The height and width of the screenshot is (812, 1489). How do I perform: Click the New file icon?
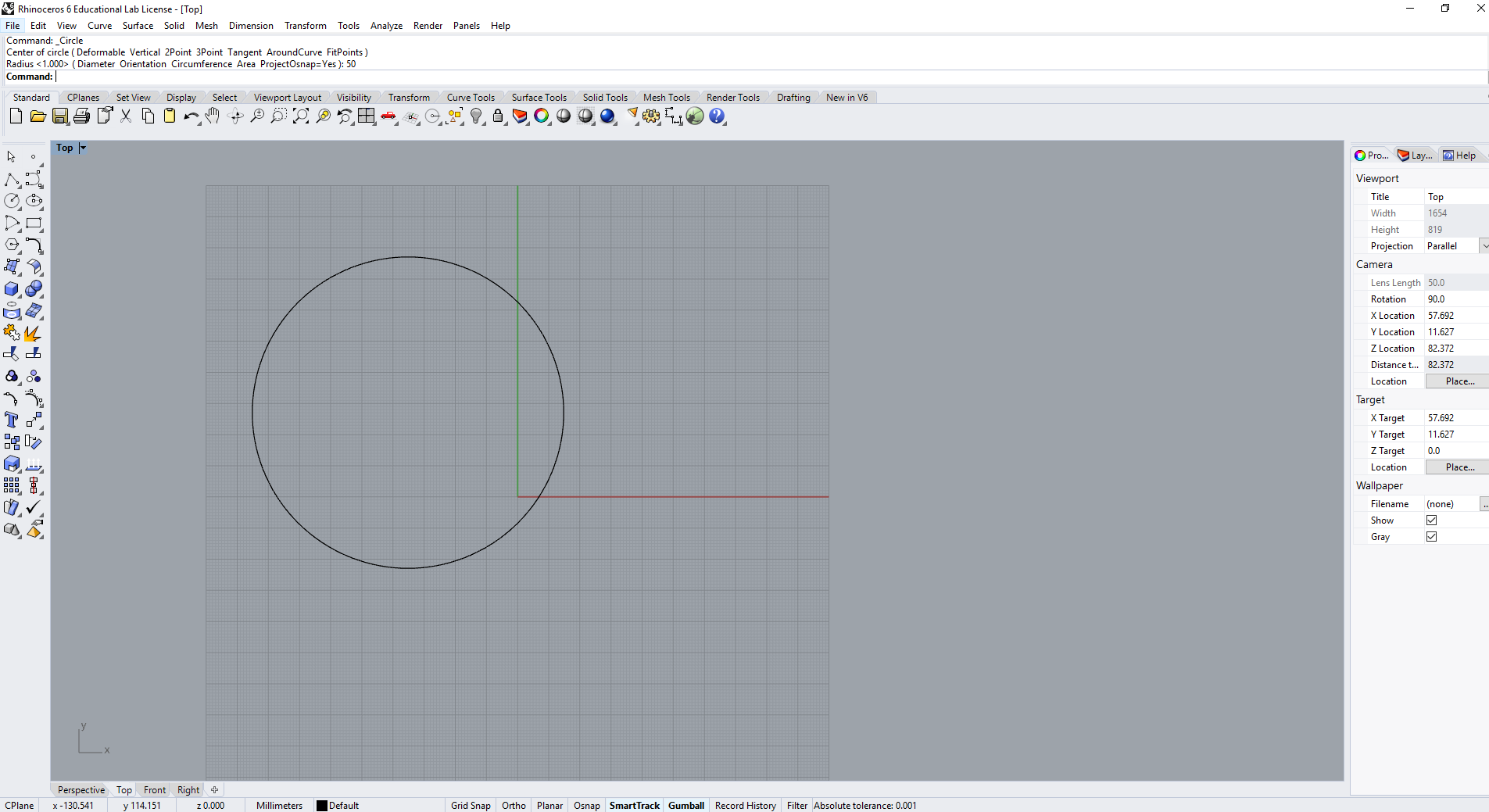16,116
